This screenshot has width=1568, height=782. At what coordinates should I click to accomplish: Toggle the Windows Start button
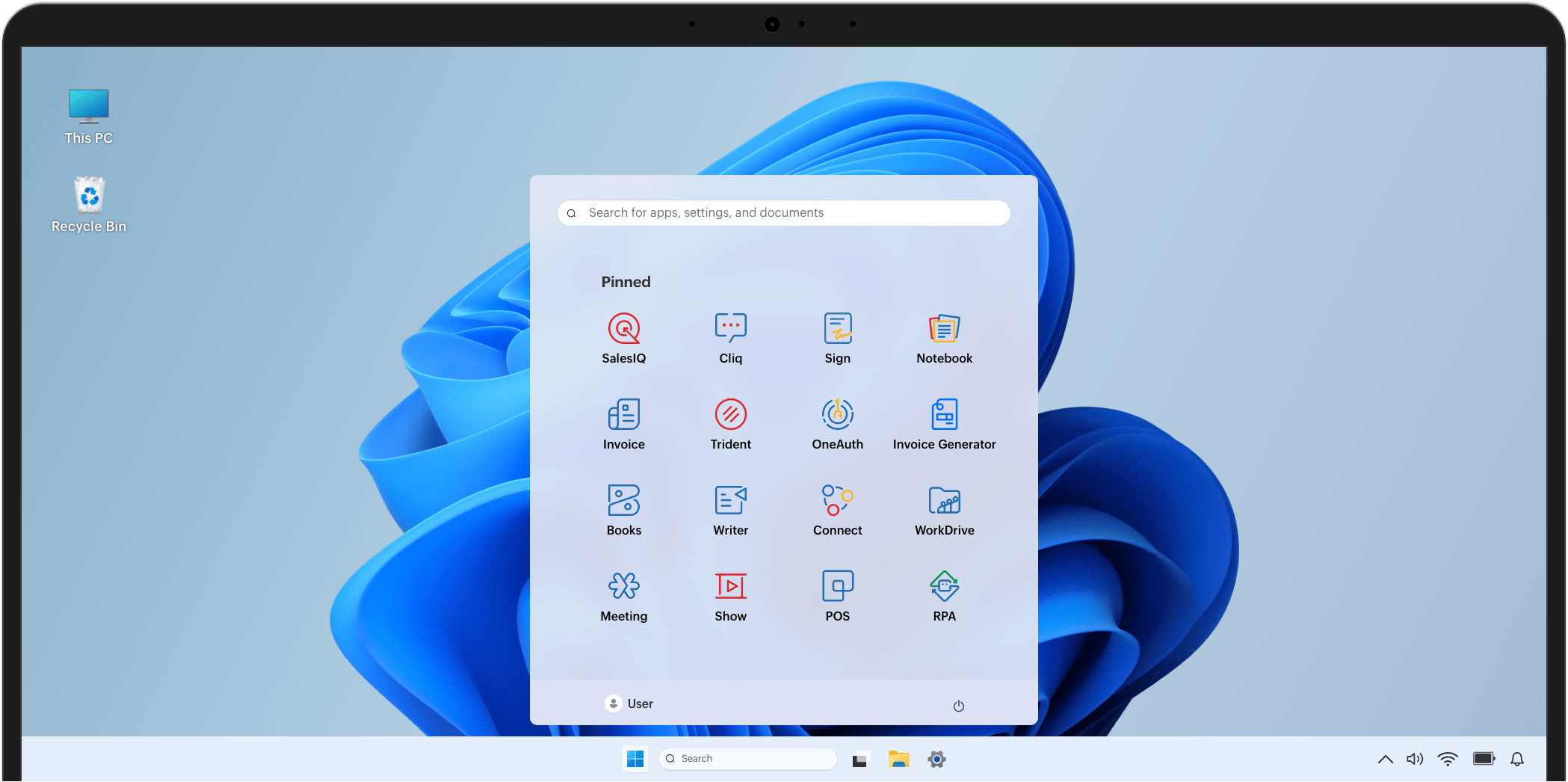[635, 760]
